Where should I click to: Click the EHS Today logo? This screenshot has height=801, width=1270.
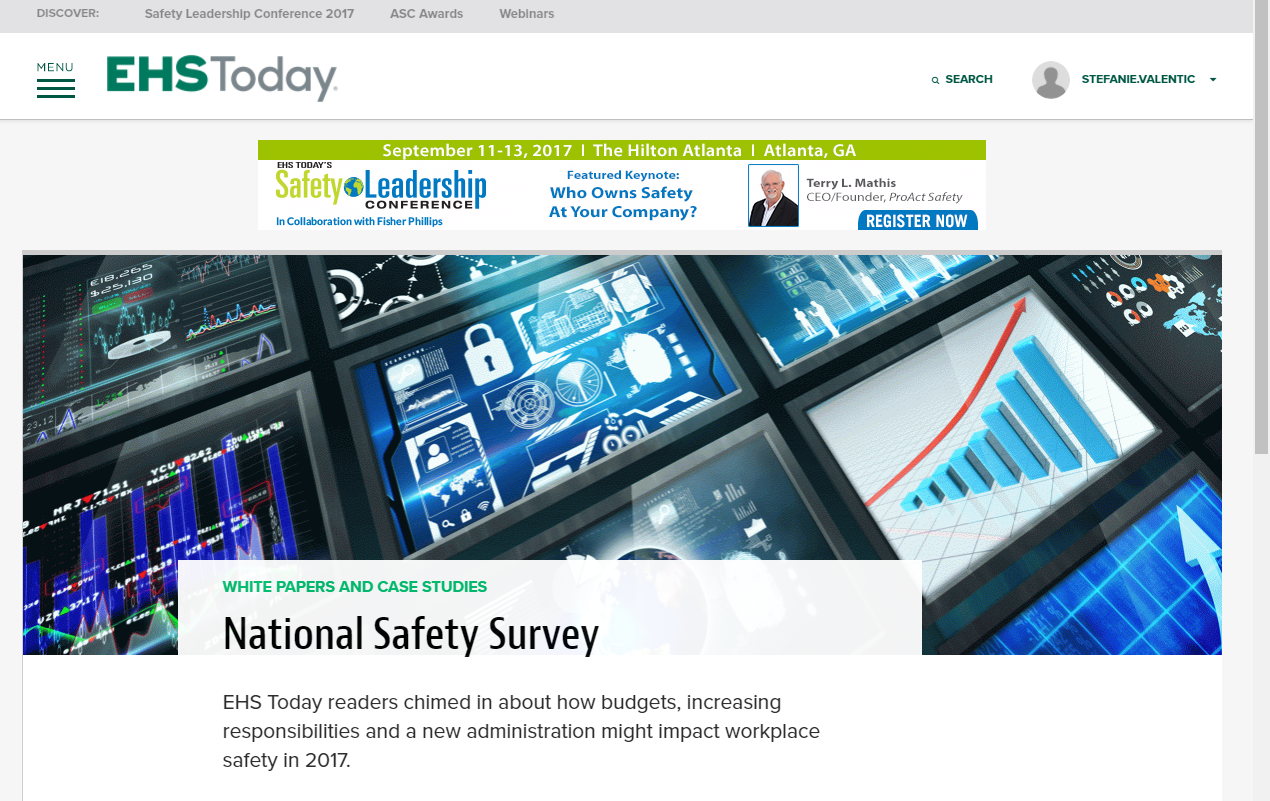220,77
